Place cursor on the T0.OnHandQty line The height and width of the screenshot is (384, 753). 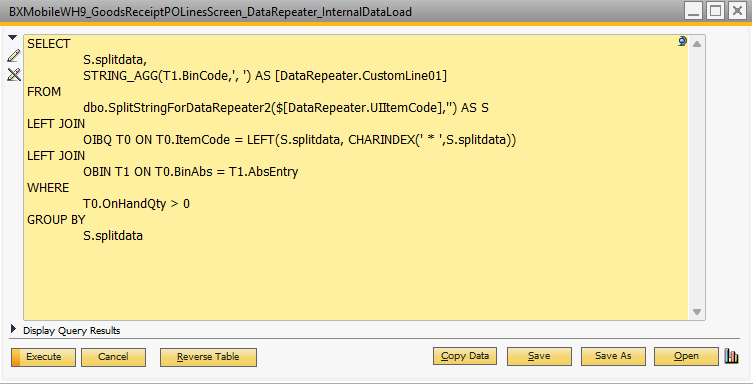pyautogui.click(x=136, y=204)
